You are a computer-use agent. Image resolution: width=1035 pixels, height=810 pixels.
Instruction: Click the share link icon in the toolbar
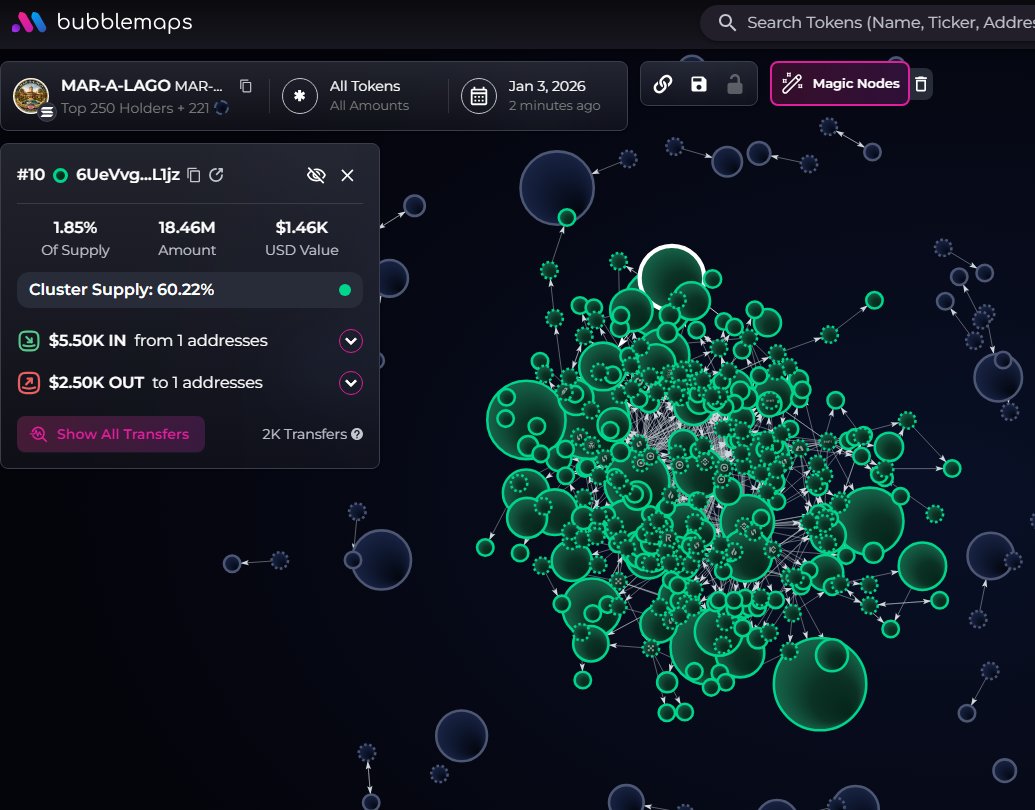[x=664, y=83]
